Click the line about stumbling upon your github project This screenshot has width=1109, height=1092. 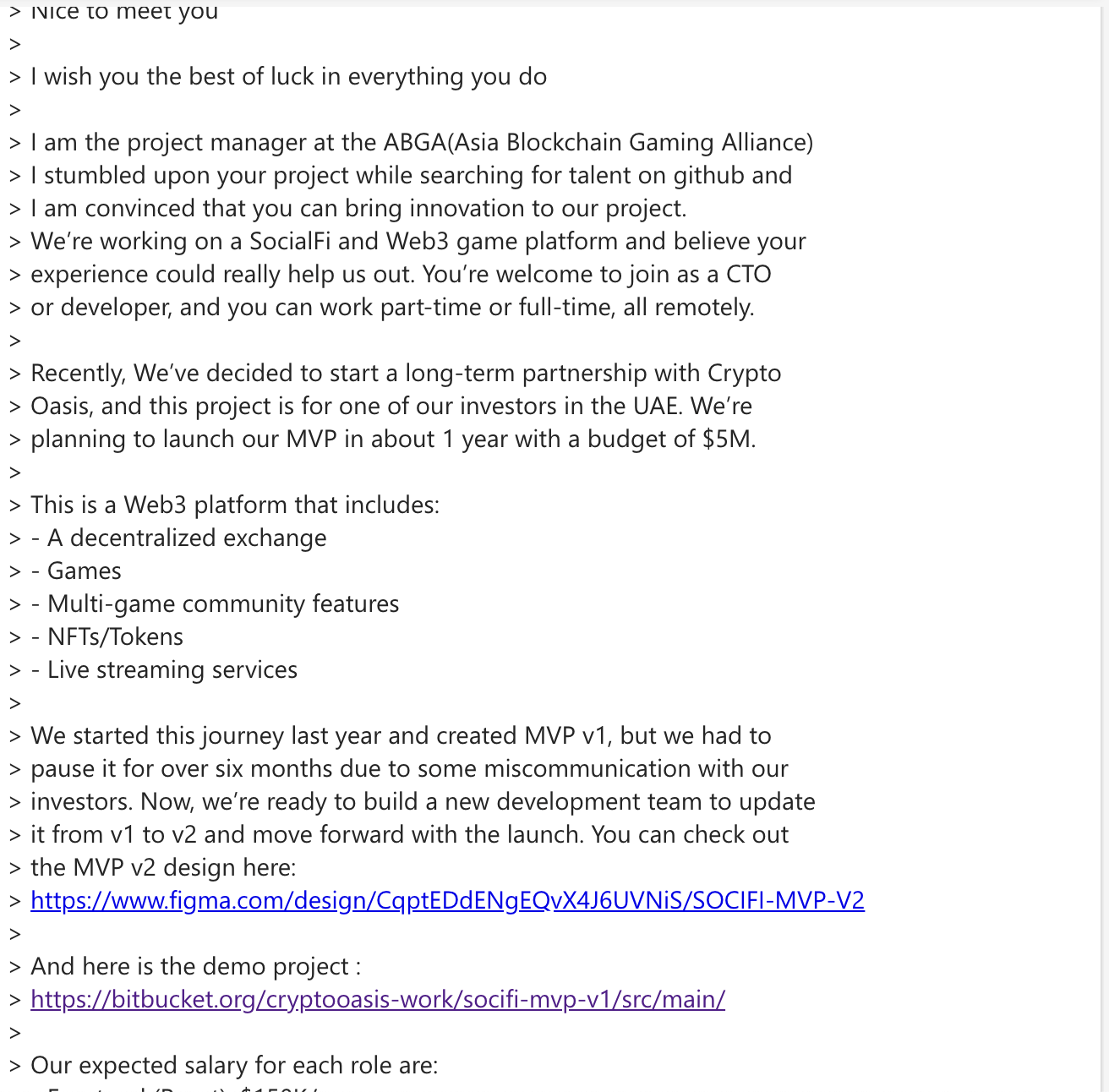[411, 175]
